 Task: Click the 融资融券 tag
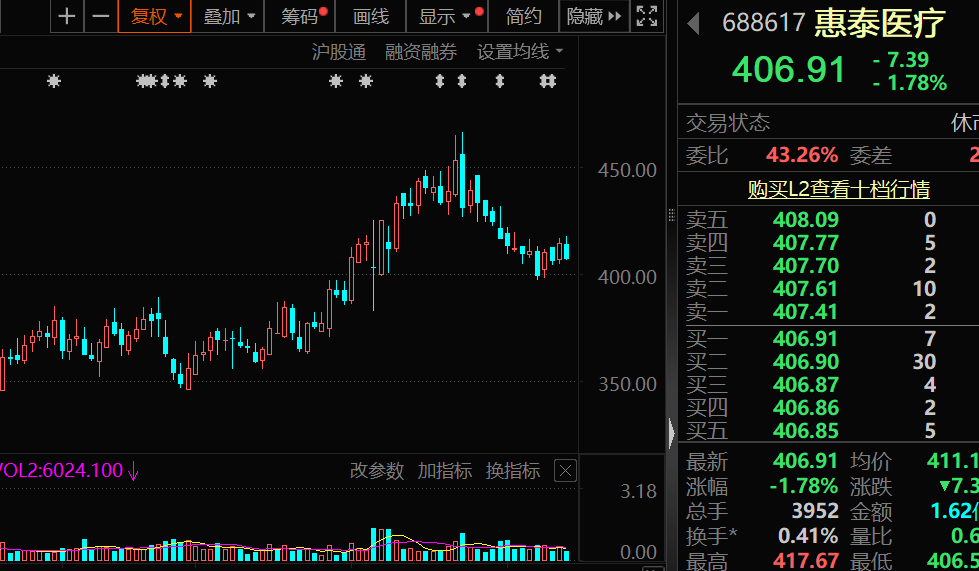click(421, 52)
